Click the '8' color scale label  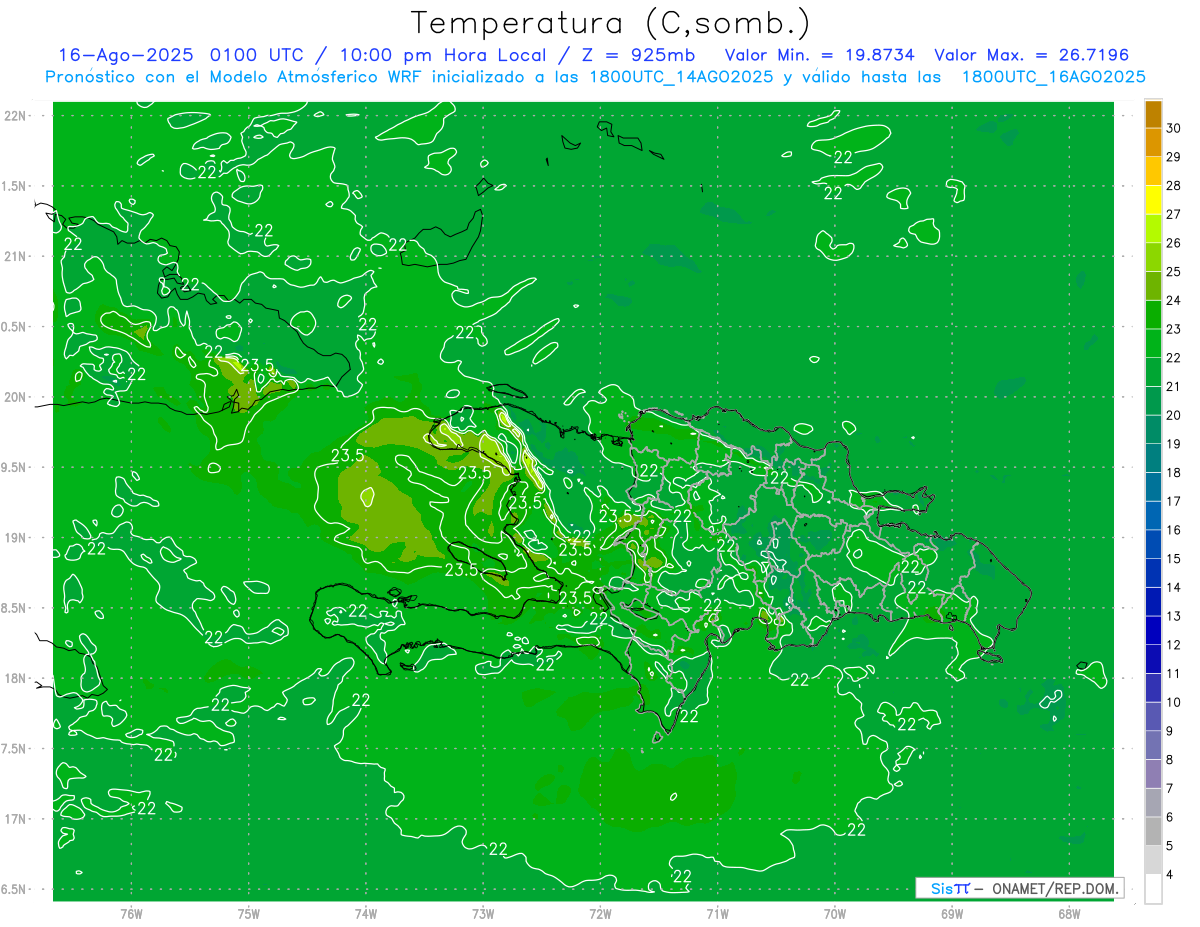click(x=1170, y=760)
